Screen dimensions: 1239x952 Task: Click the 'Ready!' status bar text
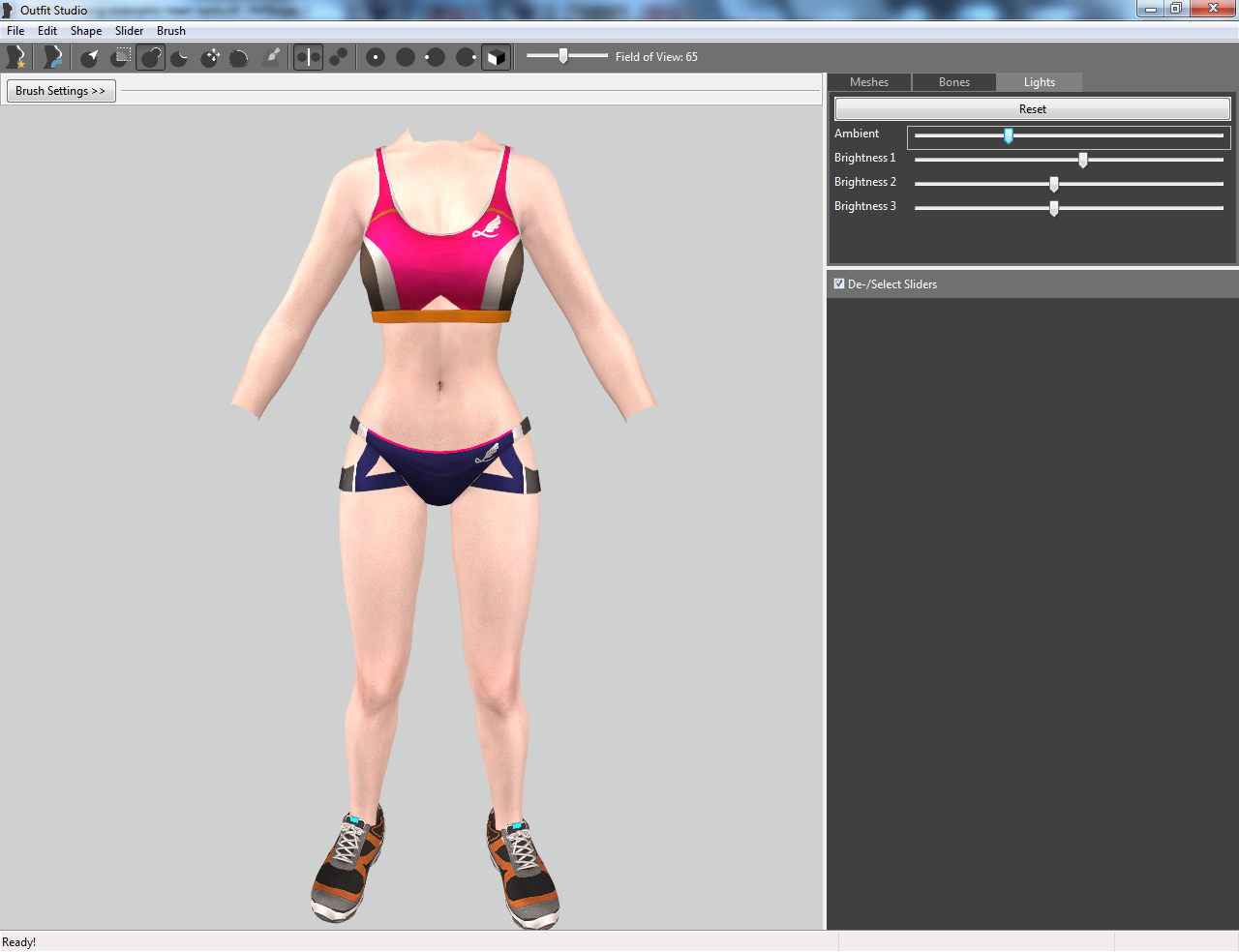pyautogui.click(x=19, y=942)
